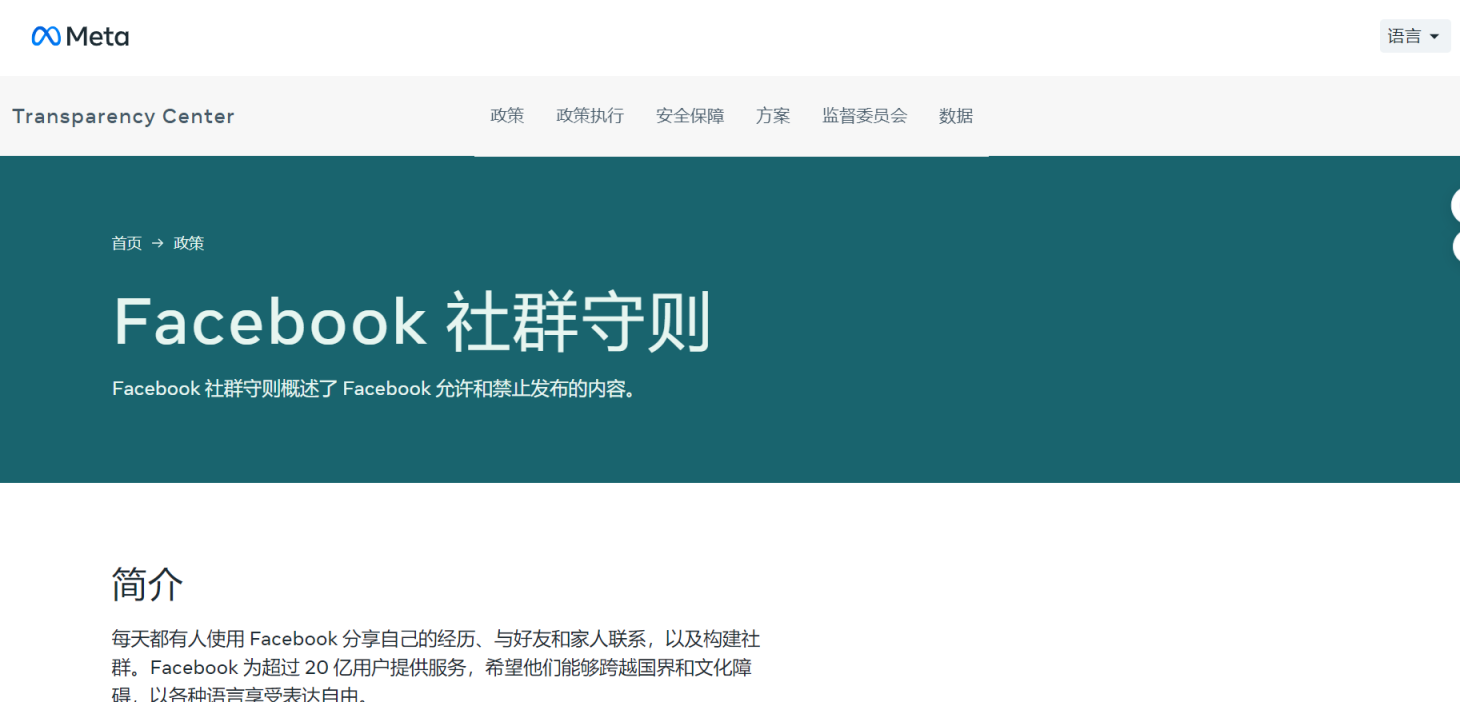Click the Facebook 社群守则 page heading
Image resolution: width=1460 pixels, height=702 pixels.
pyautogui.click(x=411, y=320)
